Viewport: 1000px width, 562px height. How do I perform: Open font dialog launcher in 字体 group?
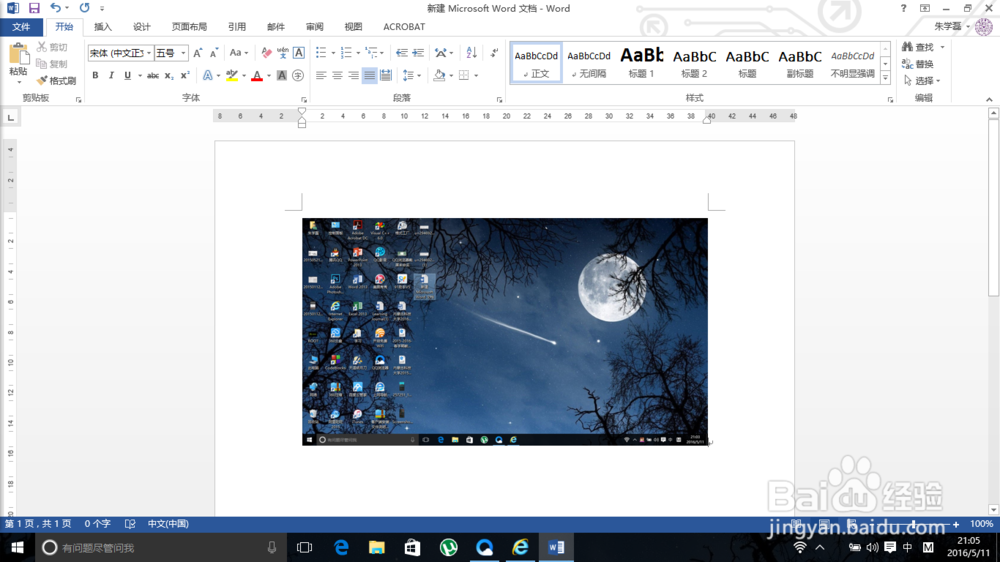tap(304, 100)
